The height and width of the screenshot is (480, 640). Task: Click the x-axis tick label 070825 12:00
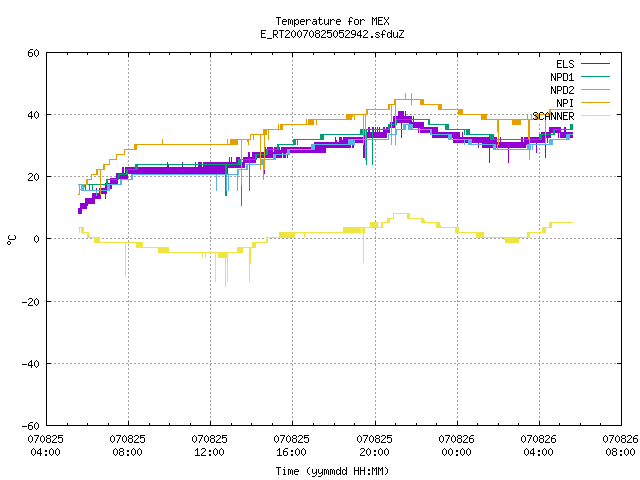tap(210, 446)
